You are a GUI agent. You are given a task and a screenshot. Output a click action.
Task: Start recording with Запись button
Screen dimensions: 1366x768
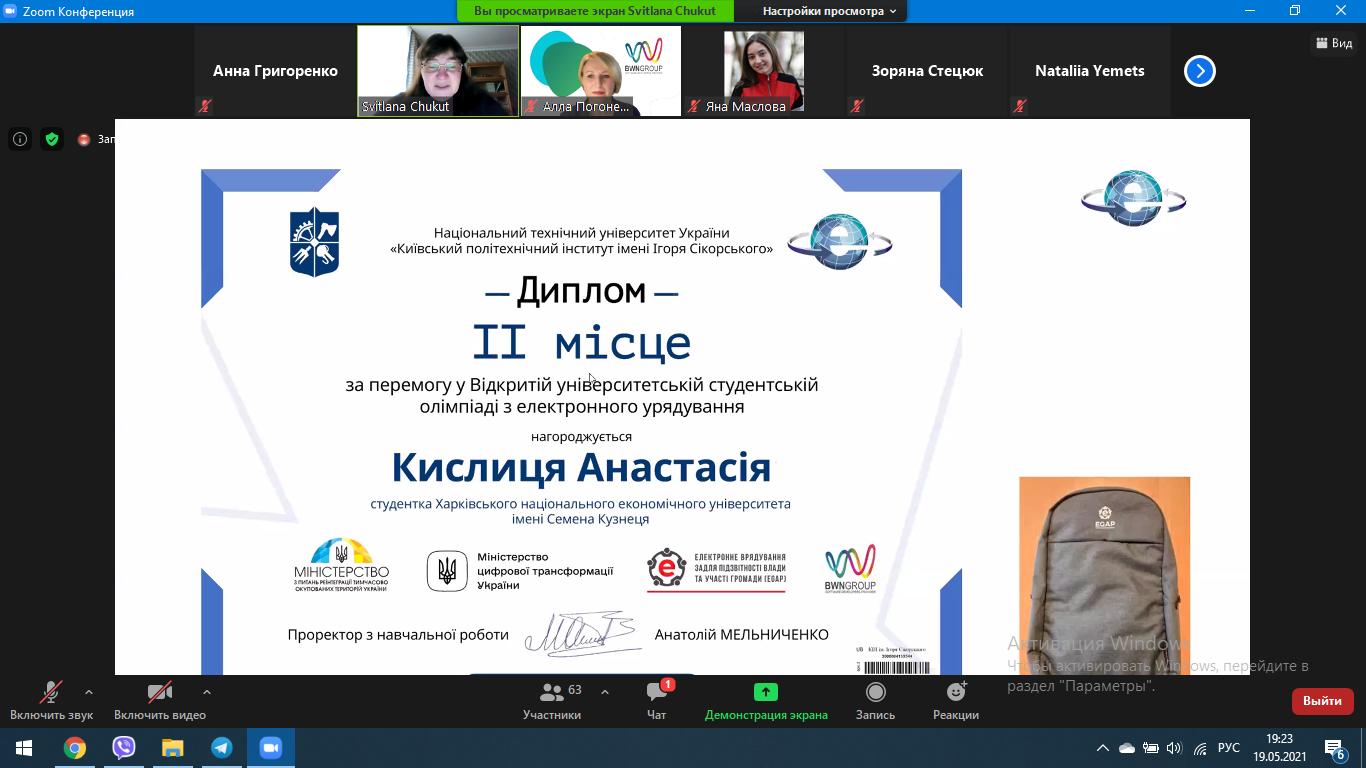(875, 701)
